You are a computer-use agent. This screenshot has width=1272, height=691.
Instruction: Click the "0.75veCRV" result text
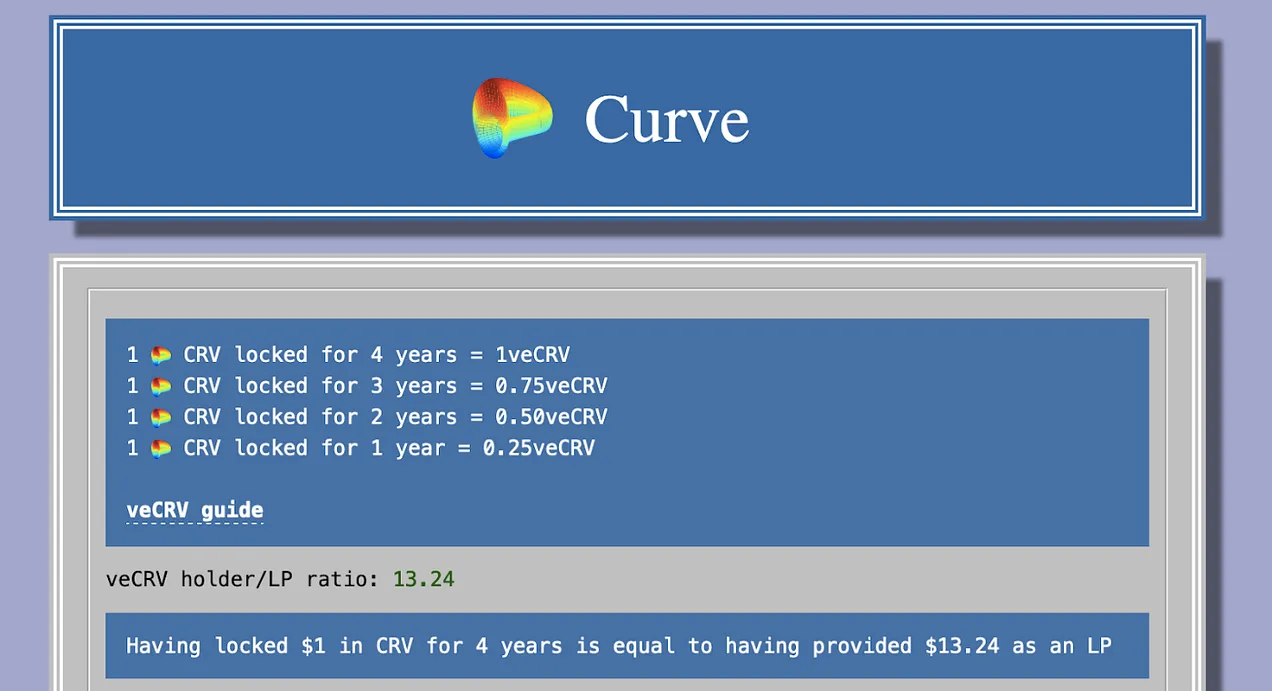(551, 386)
